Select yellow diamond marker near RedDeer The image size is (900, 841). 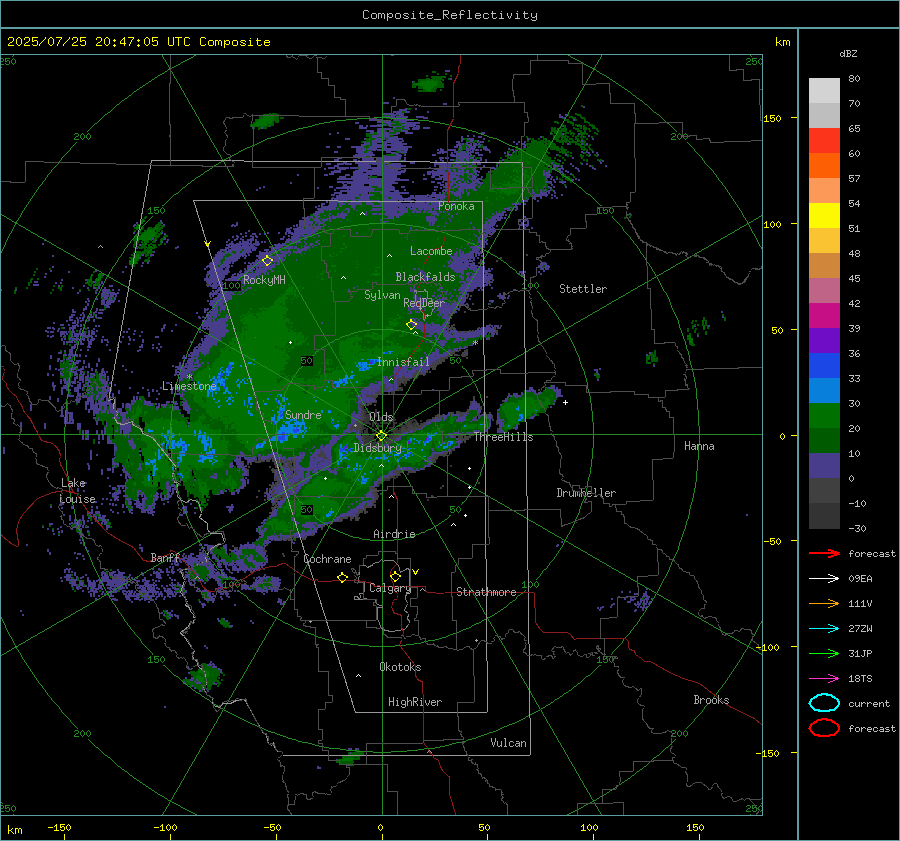point(411,324)
